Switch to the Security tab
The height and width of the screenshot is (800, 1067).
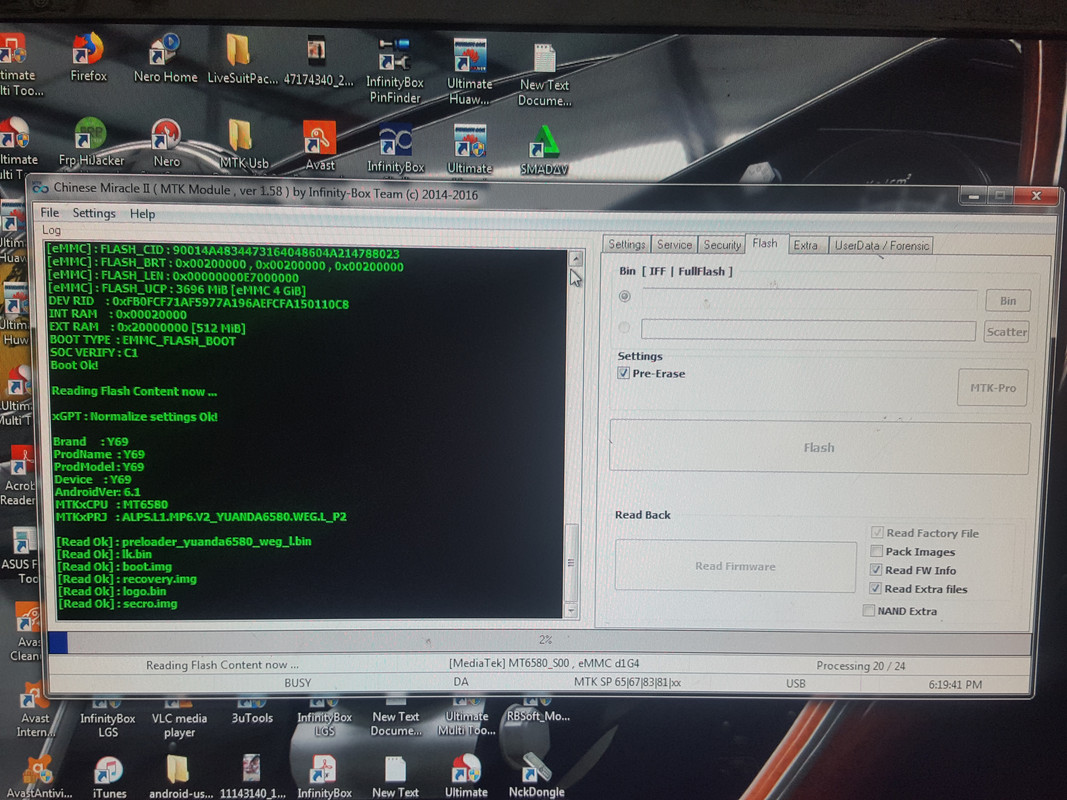pos(722,245)
